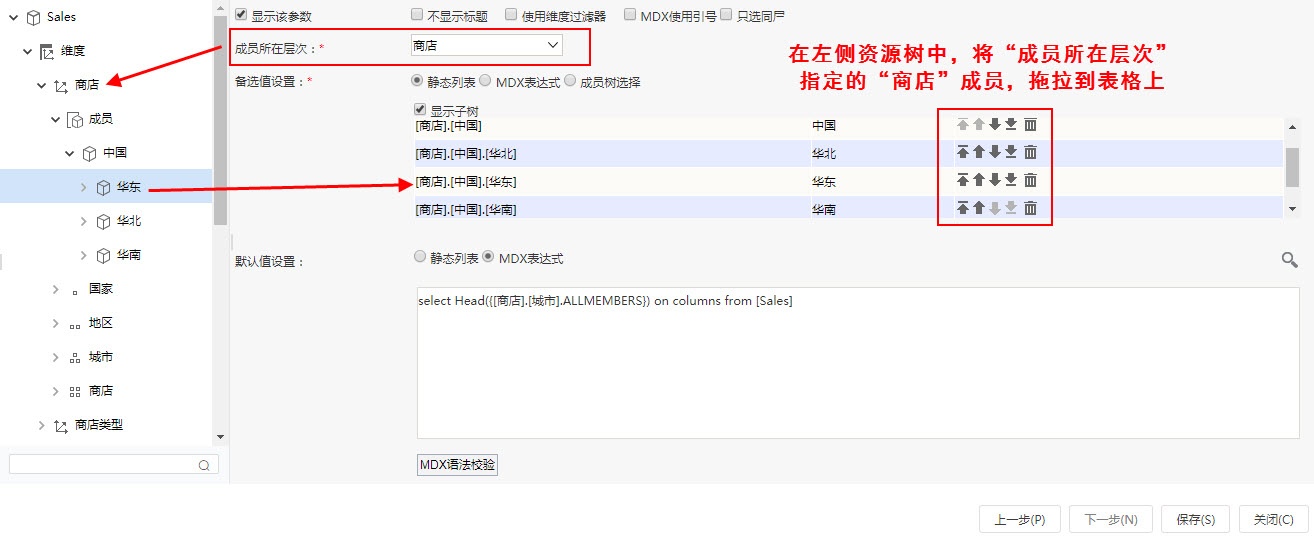The image size is (1314, 550).
Task: Delete the 华南 row
Action: click(x=1030, y=208)
